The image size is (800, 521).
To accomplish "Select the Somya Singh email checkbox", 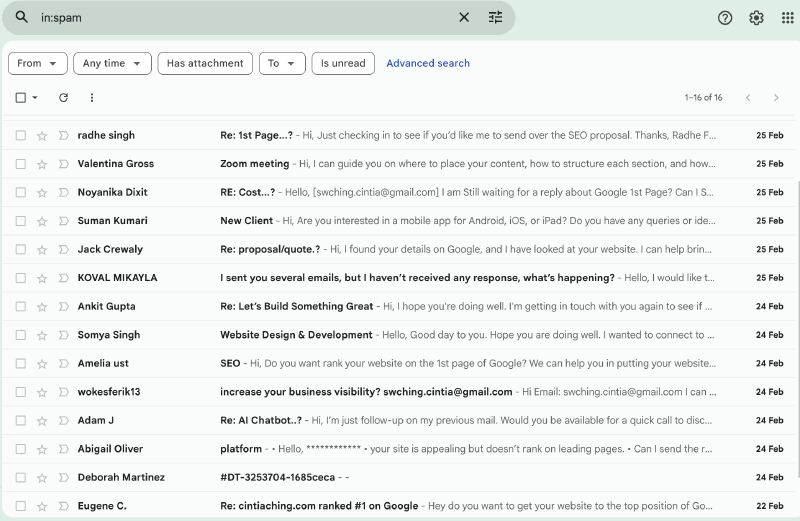I will 20,335.
